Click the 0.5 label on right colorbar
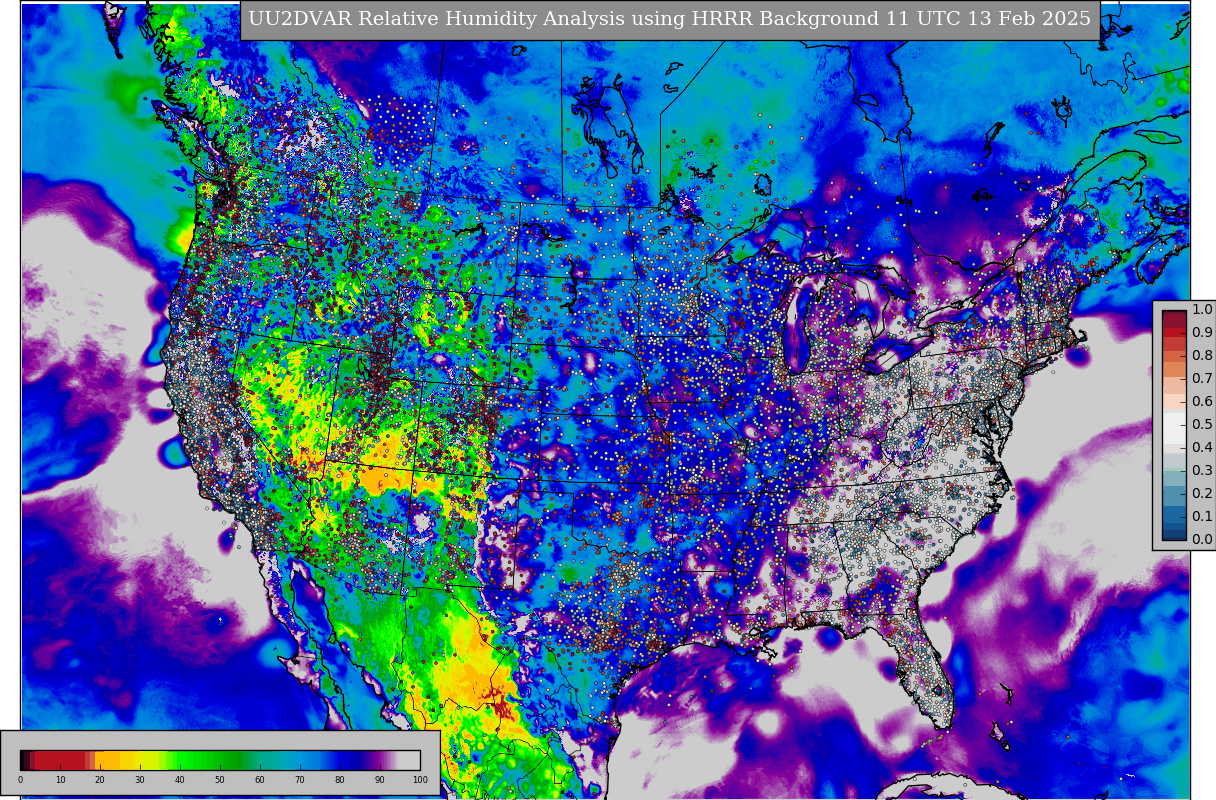The width and height of the screenshot is (1216, 800). (1202, 424)
